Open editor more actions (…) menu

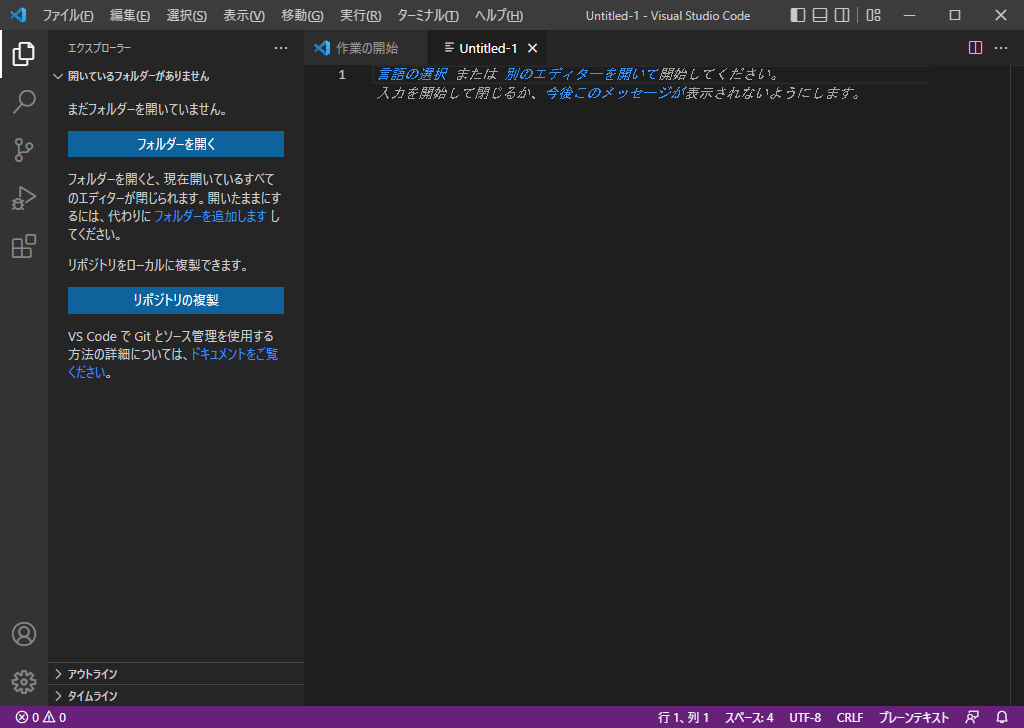pos(1000,48)
